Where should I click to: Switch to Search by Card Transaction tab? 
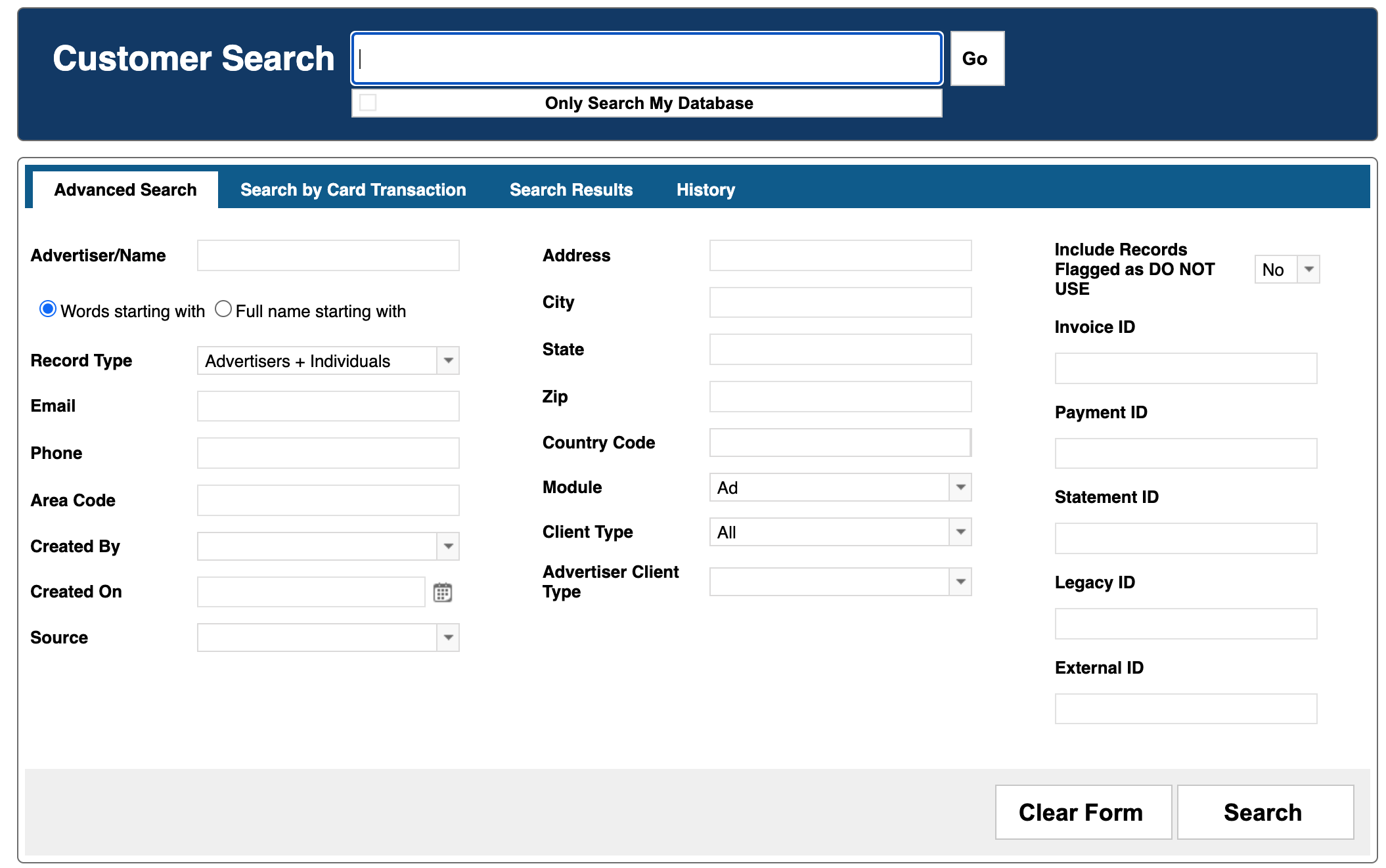[x=353, y=190]
